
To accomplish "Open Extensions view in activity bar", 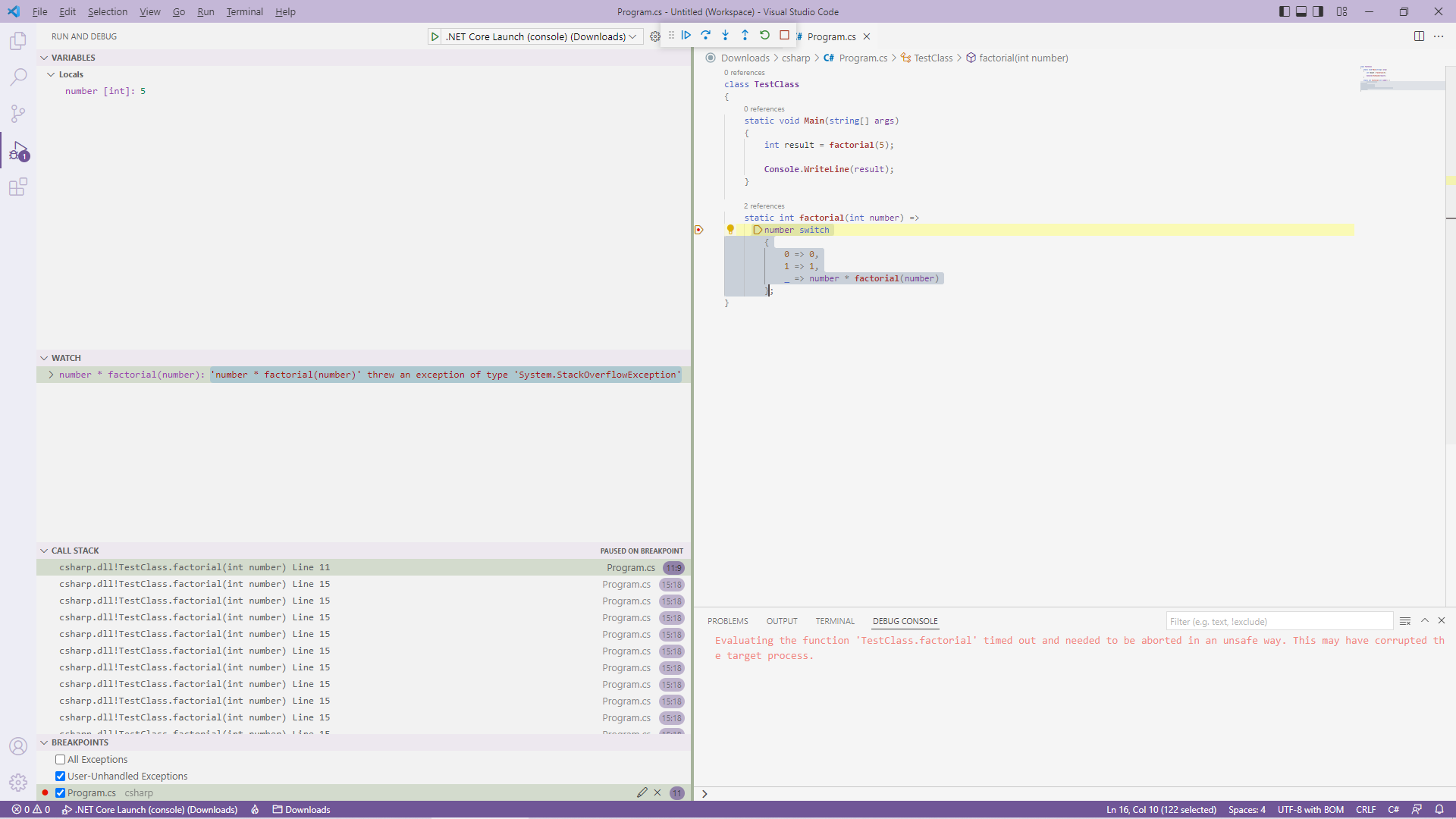I will (x=18, y=187).
